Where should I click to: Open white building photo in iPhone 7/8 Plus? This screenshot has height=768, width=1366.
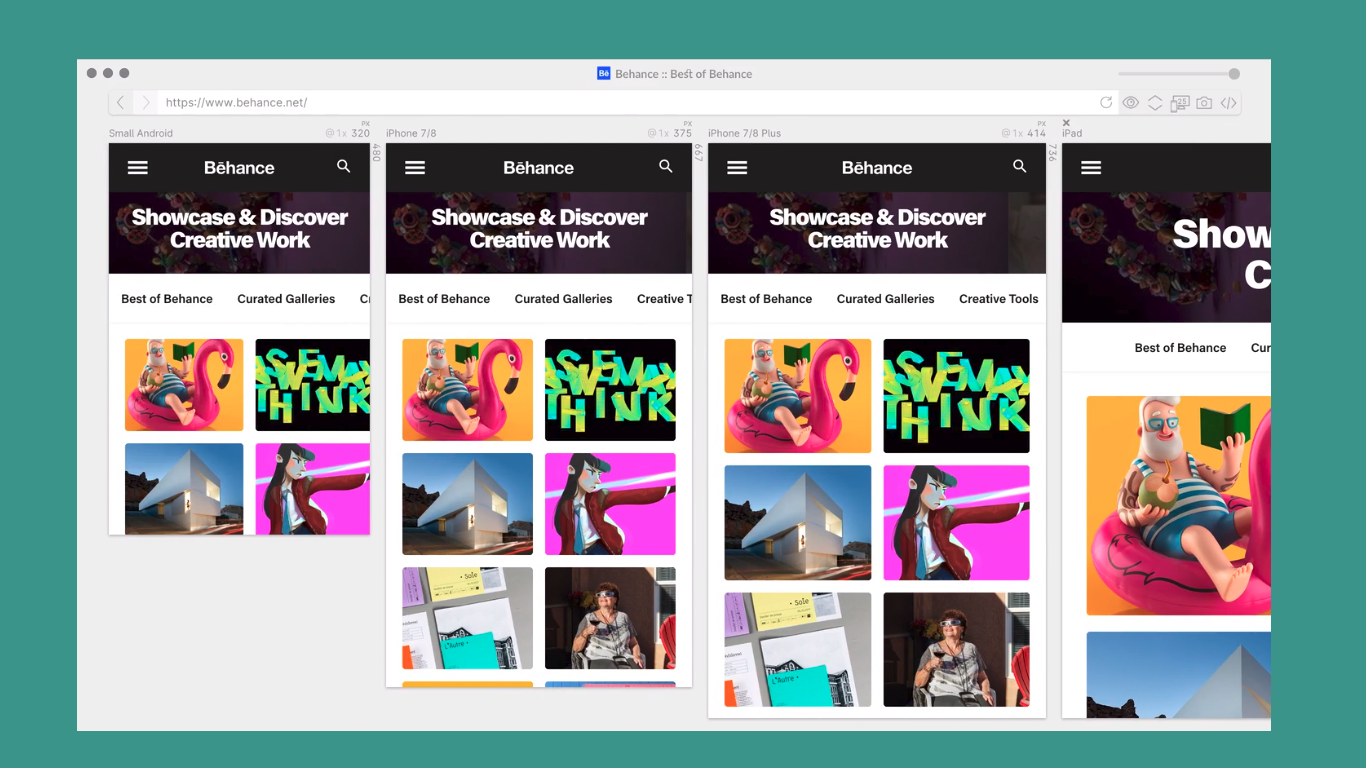(798, 522)
